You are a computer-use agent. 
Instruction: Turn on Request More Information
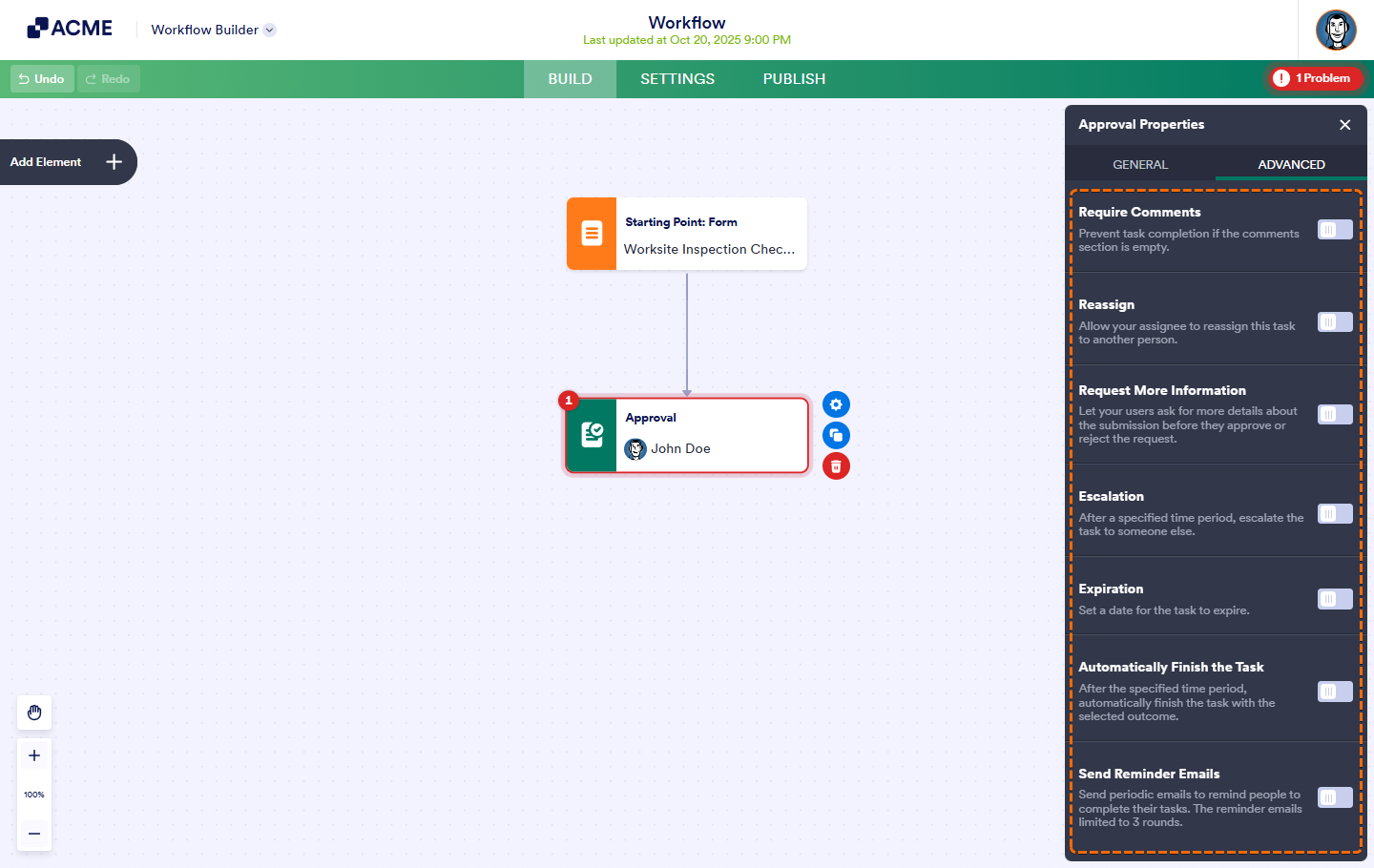(x=1335, y=415)
